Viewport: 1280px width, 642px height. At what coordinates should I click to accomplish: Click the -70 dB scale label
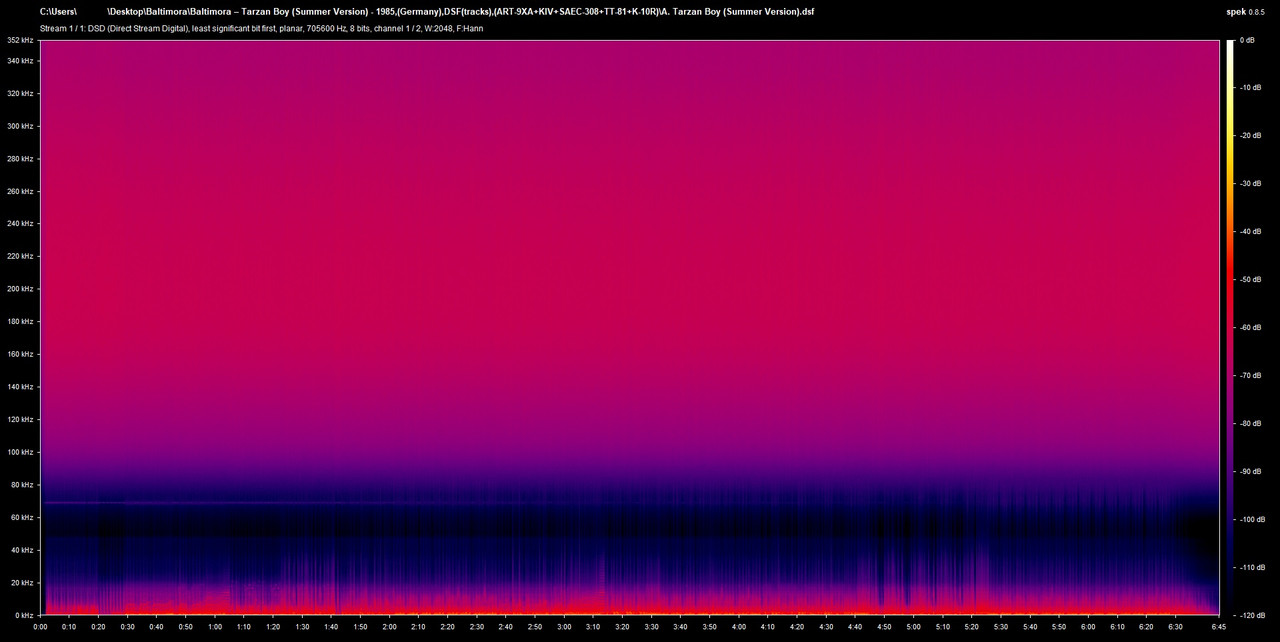click(1250, 375)
